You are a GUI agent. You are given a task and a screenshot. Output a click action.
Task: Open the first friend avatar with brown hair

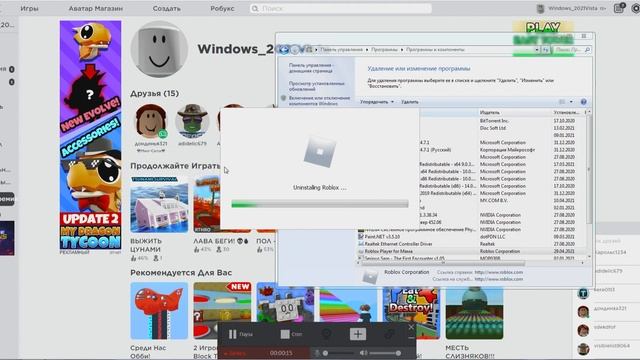pos(151,121)
